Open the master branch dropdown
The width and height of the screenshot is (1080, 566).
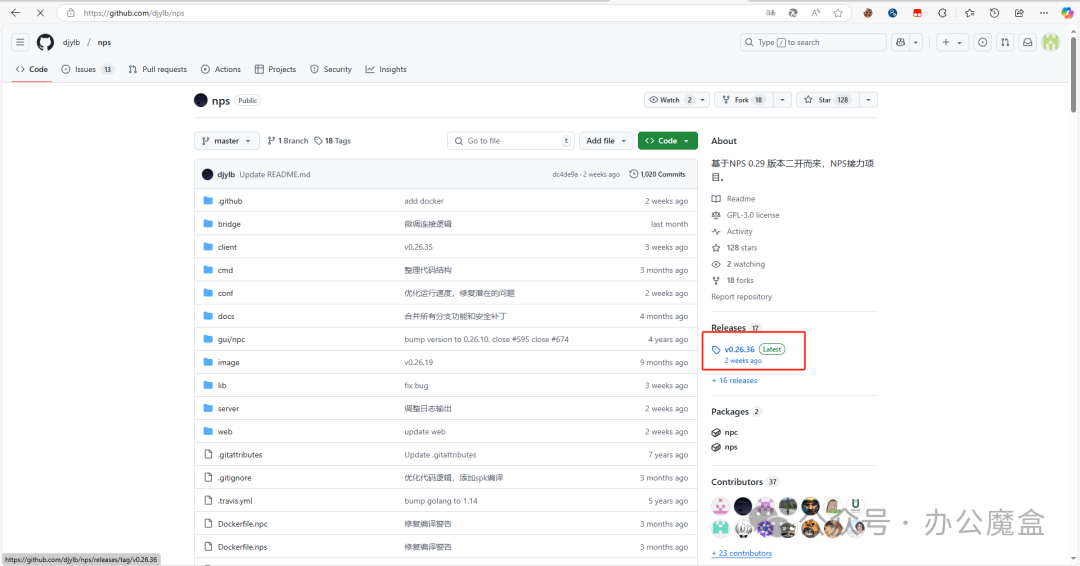coord(227,140)
